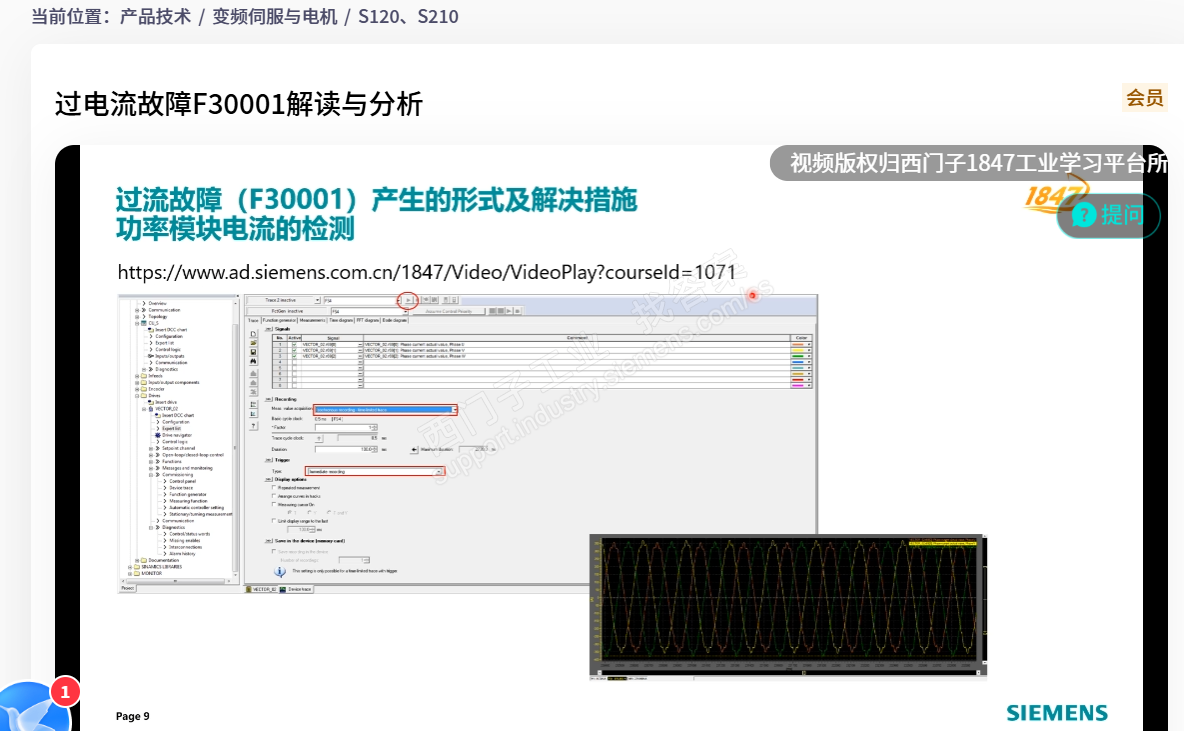Click the binoculars find icon in trace sidebar
Screen dimensions: 1184x731
(x=253, y=362)
